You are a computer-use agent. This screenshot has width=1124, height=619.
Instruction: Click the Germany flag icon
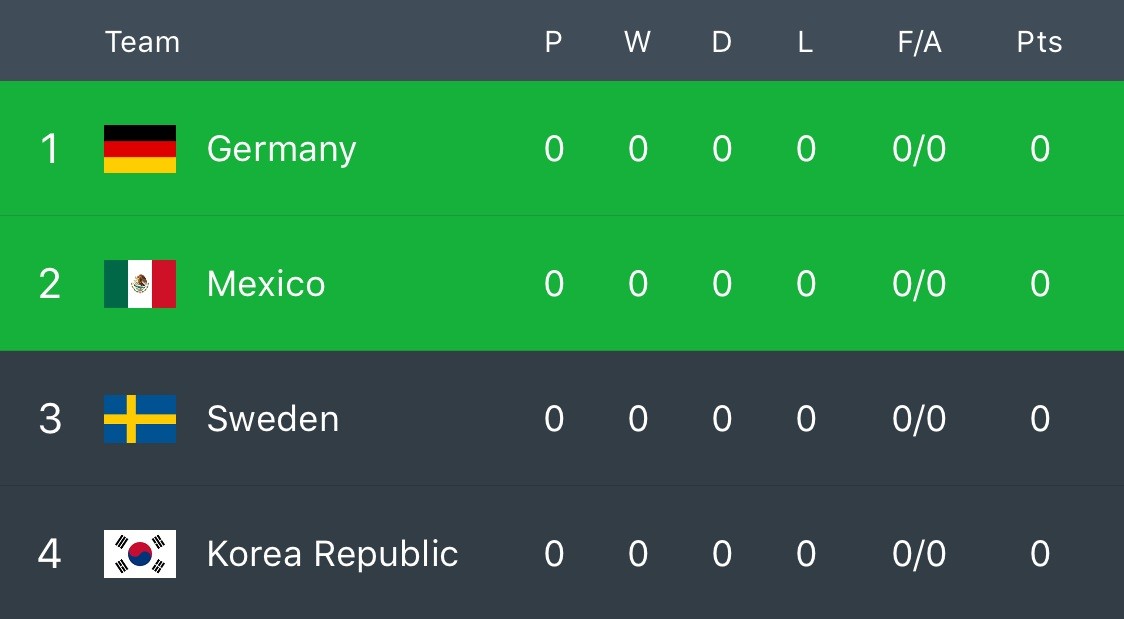[140, 149]
